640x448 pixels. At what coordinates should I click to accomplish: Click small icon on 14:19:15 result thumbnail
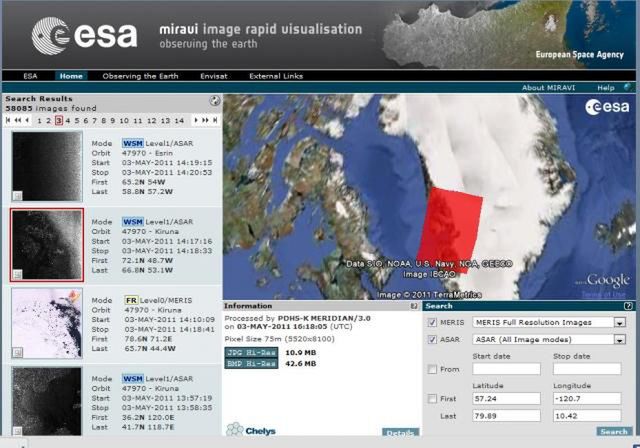tap(17, 196)
